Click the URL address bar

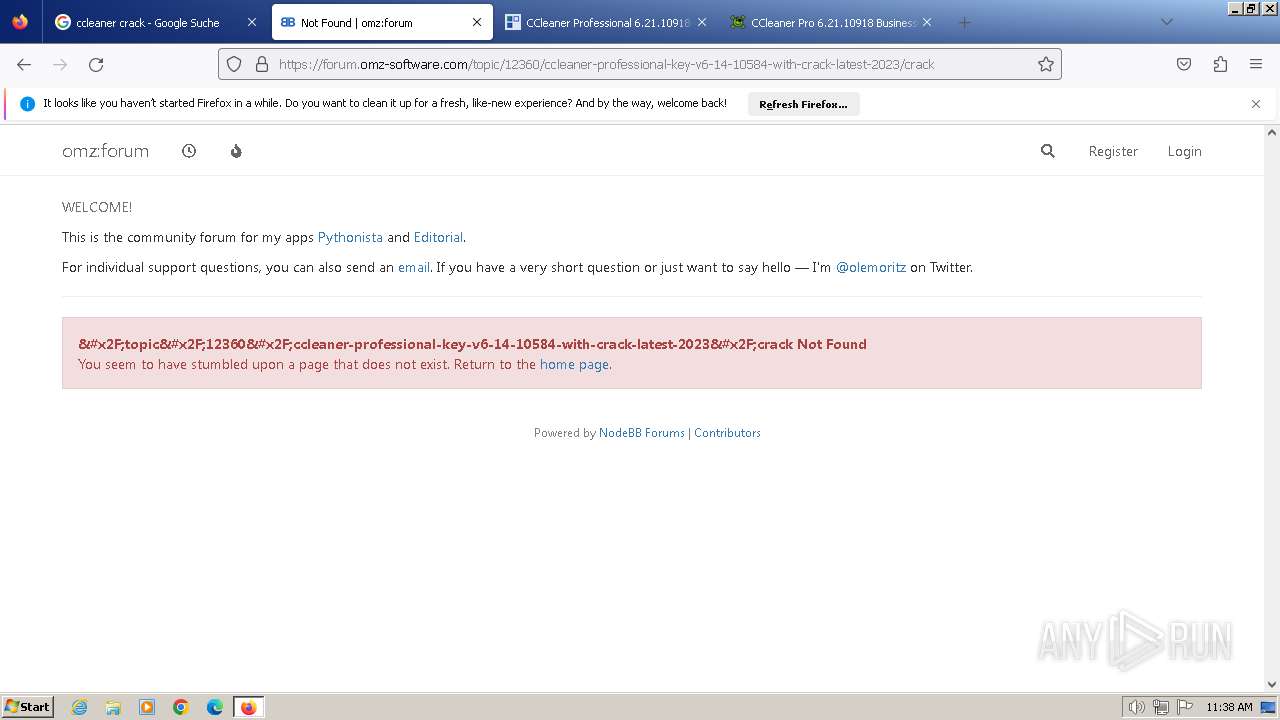pyautogui.click(x=640, y=64)
